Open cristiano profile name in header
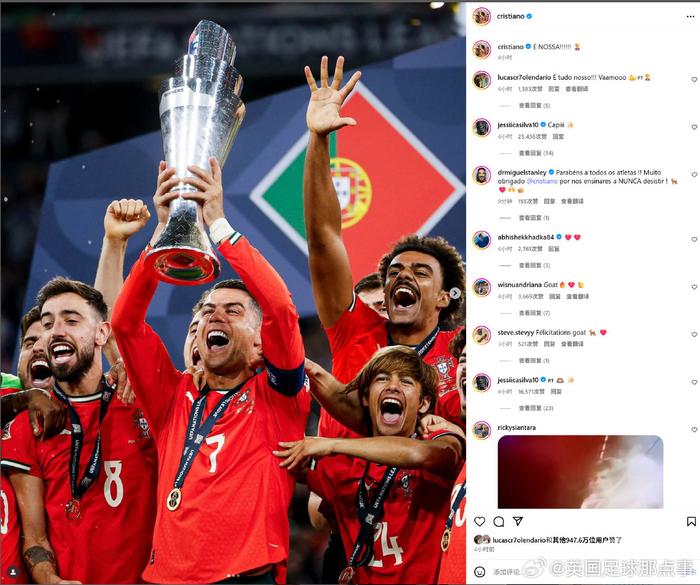 click(x=511, y=16)
